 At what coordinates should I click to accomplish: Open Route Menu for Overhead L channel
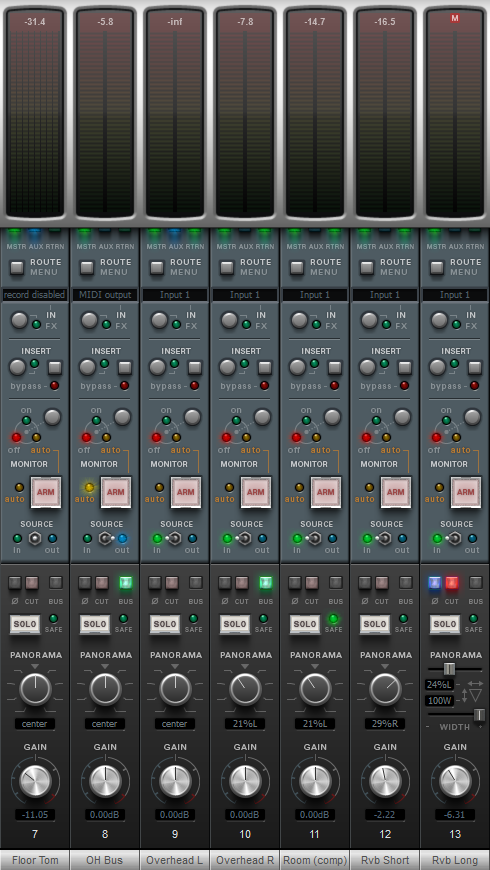click(157, 267)
